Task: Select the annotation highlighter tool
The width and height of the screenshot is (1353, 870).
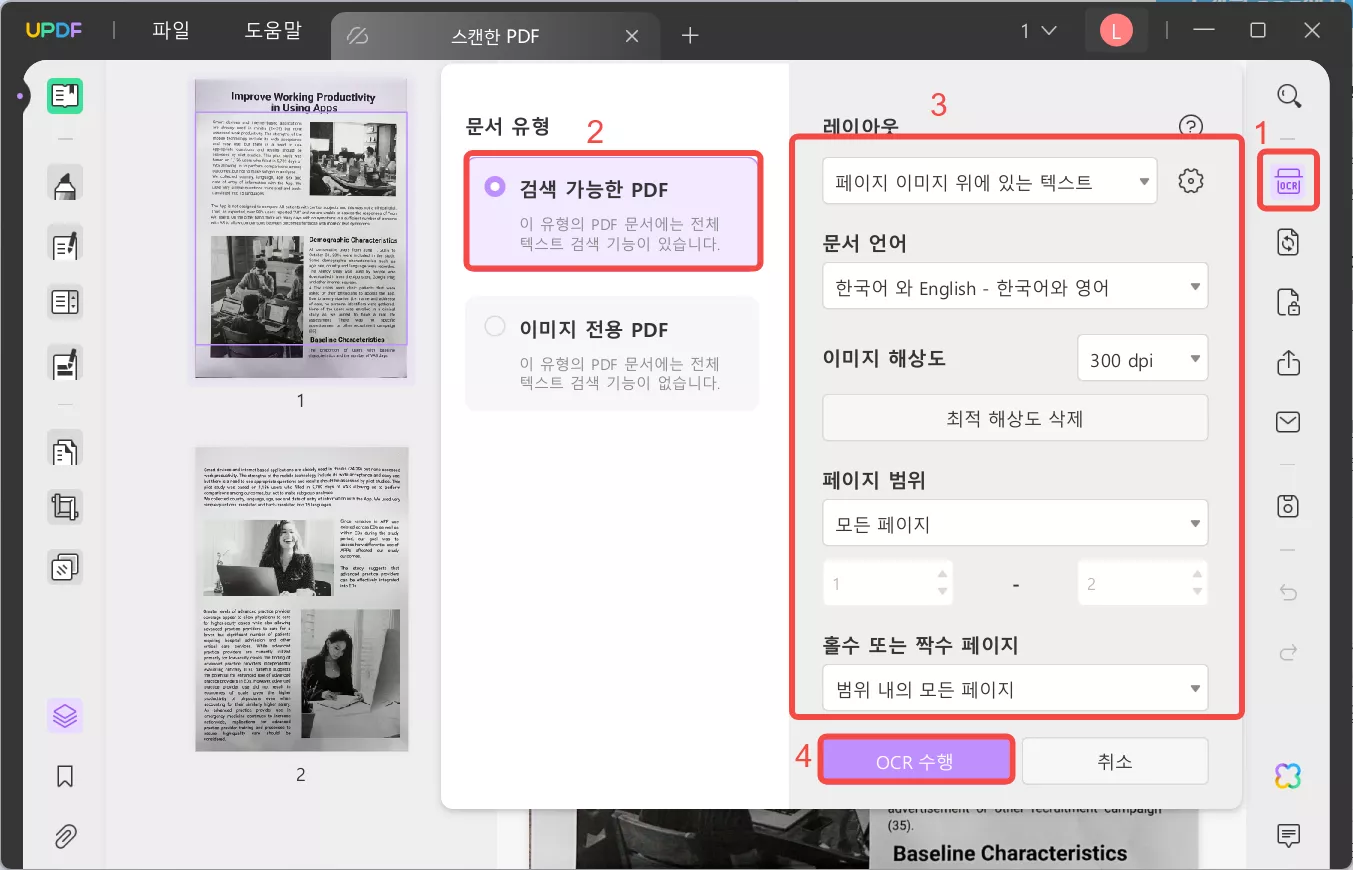Action: coord(64,184)
